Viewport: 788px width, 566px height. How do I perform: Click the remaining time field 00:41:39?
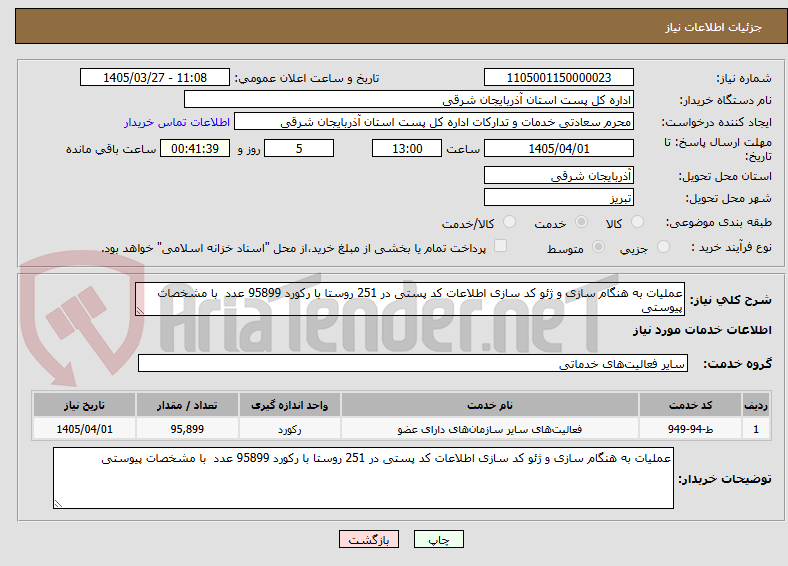(195, 148)
